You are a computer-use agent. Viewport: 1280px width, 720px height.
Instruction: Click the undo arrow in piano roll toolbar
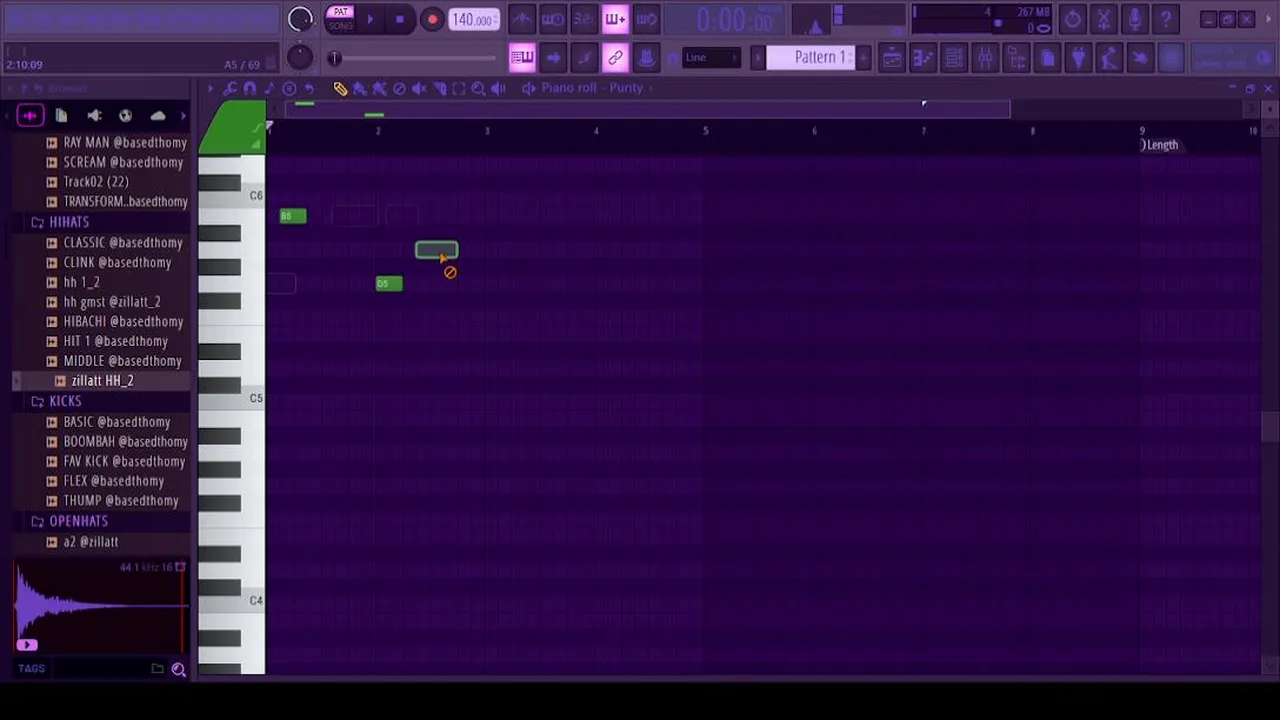[309, 88]
